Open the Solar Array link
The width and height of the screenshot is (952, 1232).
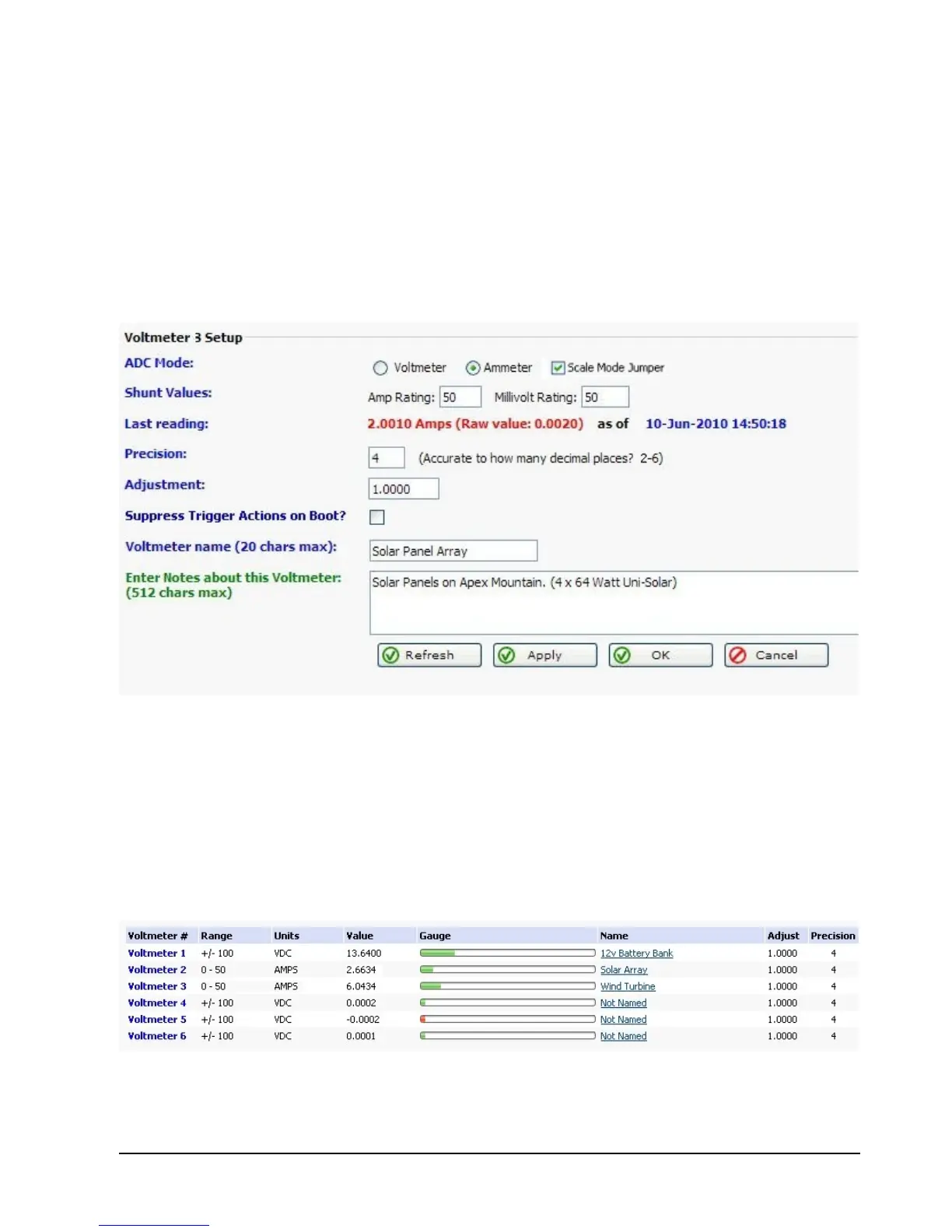[624, 970]
